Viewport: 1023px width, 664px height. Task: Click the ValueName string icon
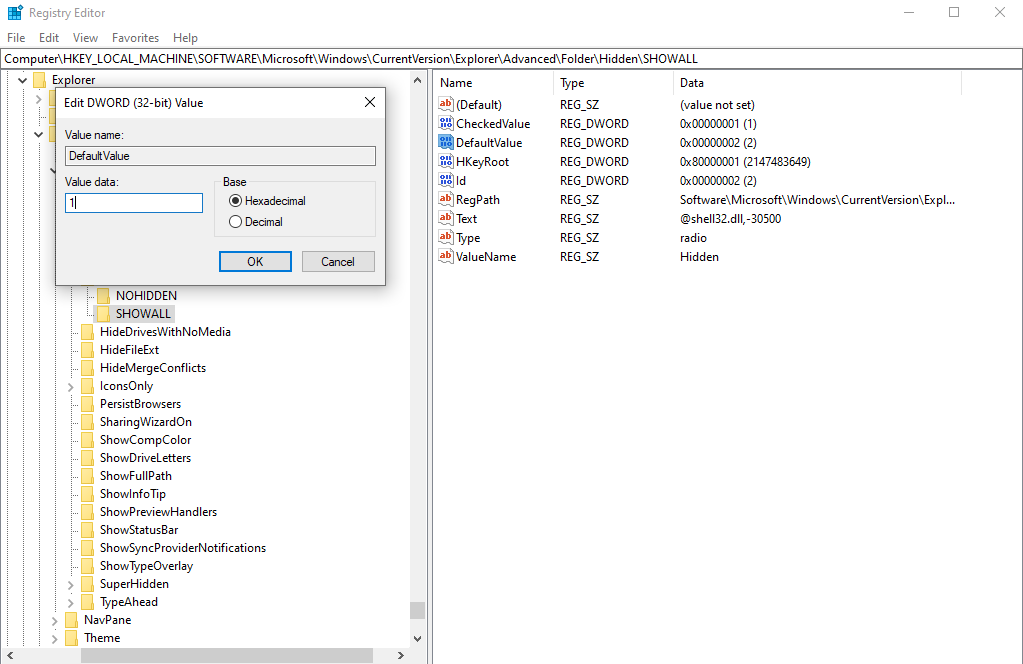pos(445,256)
